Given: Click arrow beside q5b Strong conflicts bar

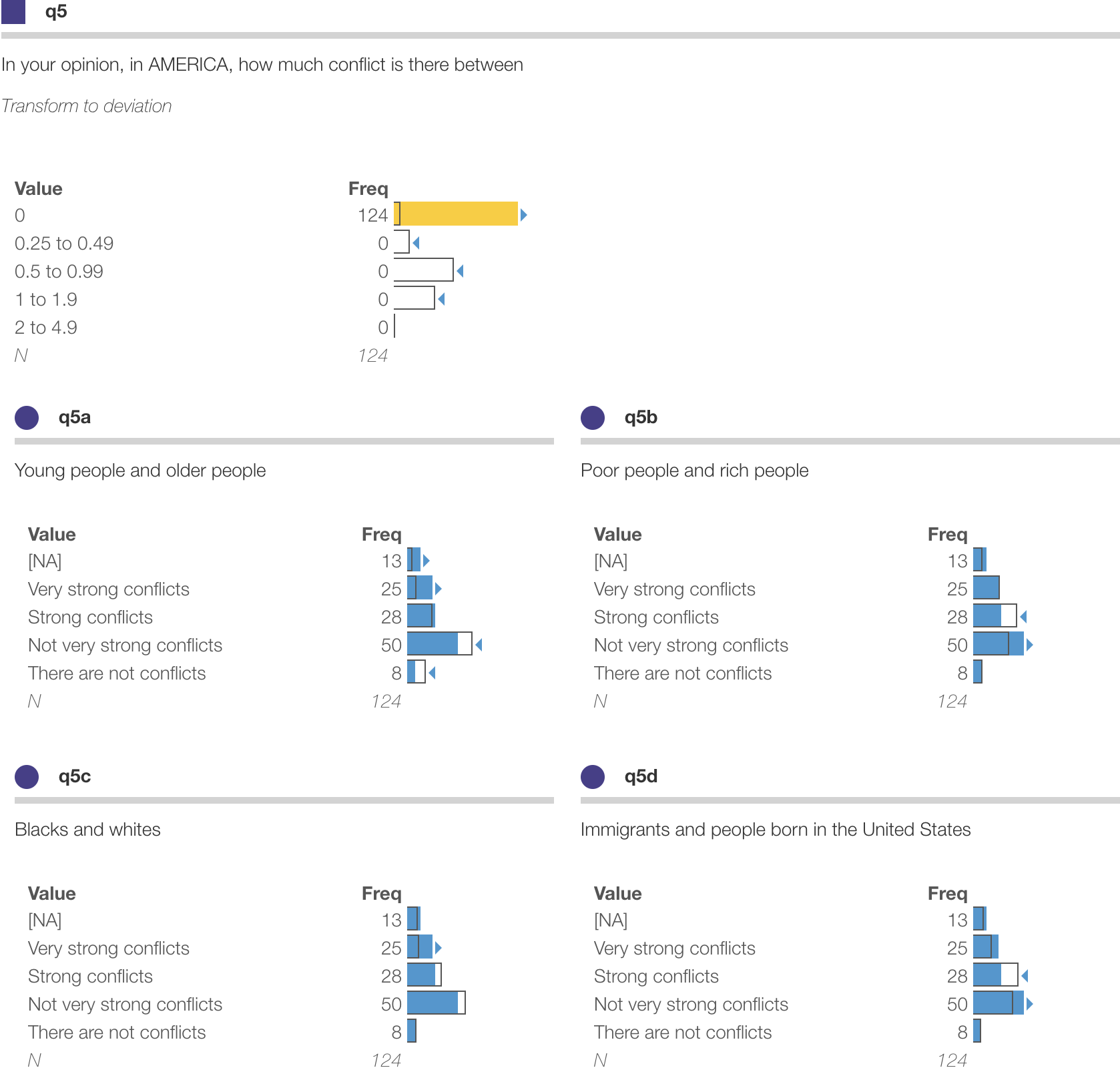Looking at the screenshot, I should point(1023,617).
